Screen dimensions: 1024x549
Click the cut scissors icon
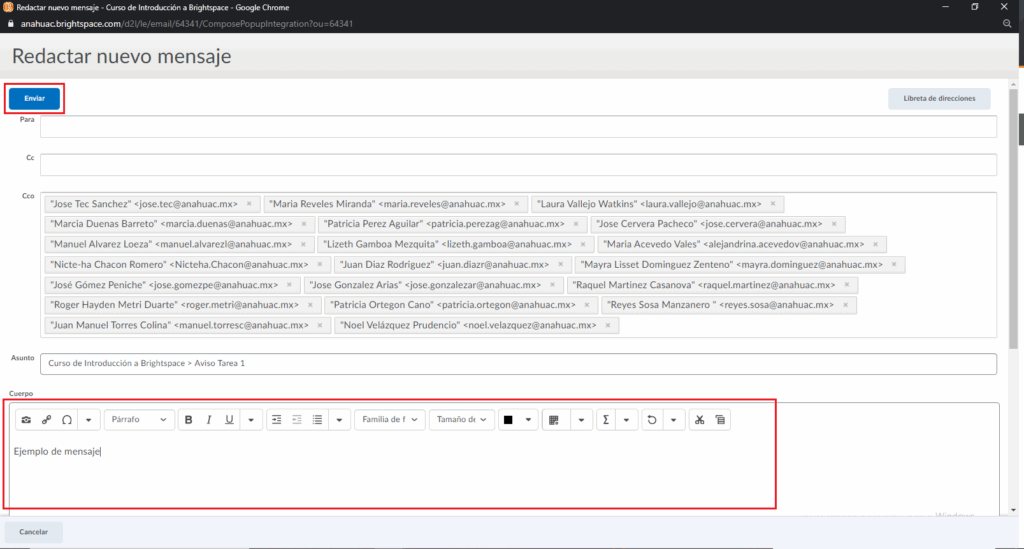click(699, 420)
